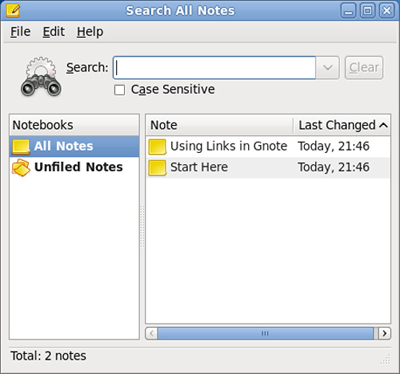Click the Notebooks column header
400x374 pixels.
(74, 125)
